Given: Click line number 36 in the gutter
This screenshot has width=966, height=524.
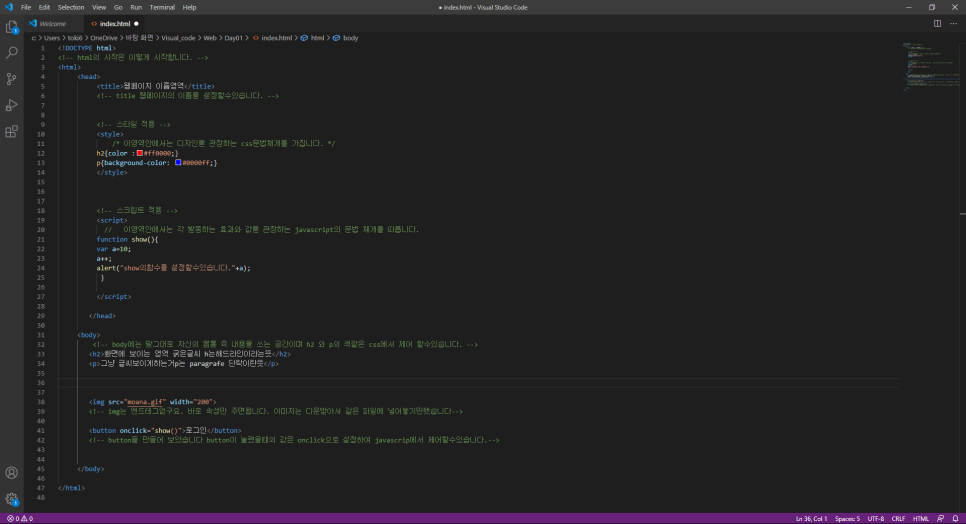Looking at the screenshot, I should (x=41, y=383).
